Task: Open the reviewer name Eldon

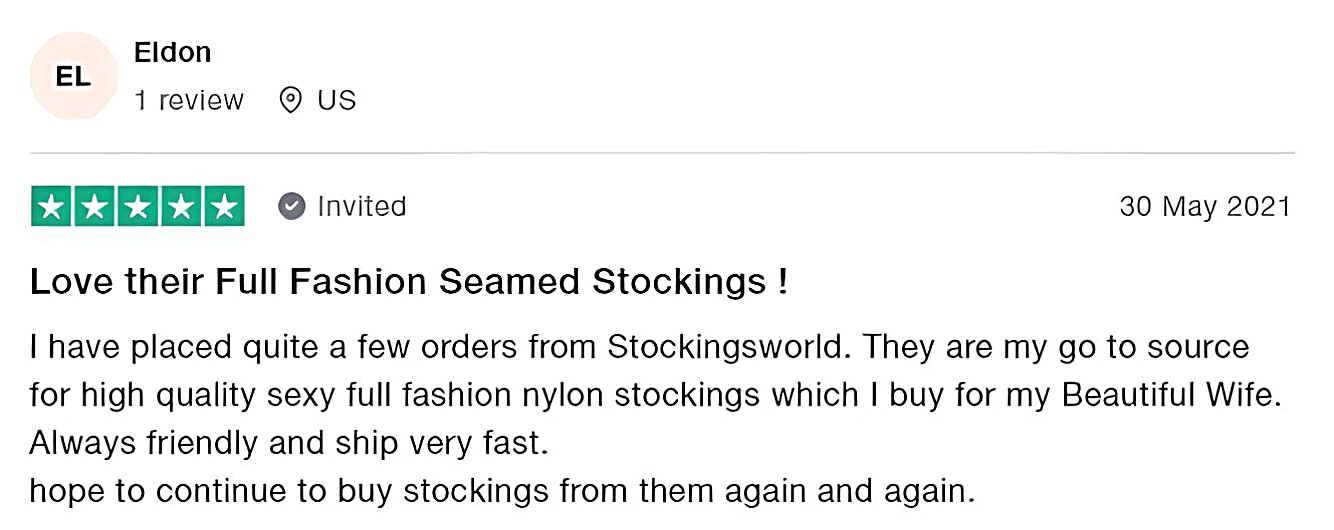Action: click(172, 52)
